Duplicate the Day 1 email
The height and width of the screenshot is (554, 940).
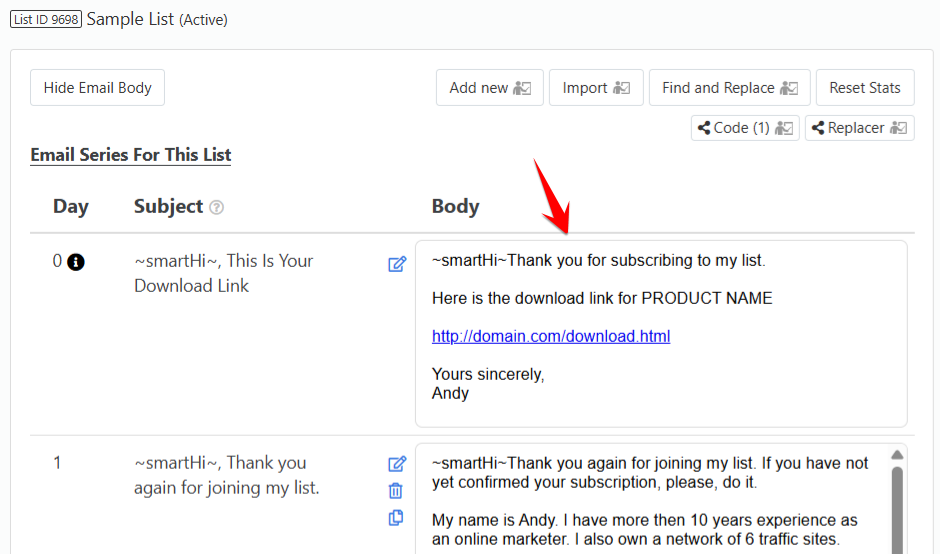pos(396,517)
